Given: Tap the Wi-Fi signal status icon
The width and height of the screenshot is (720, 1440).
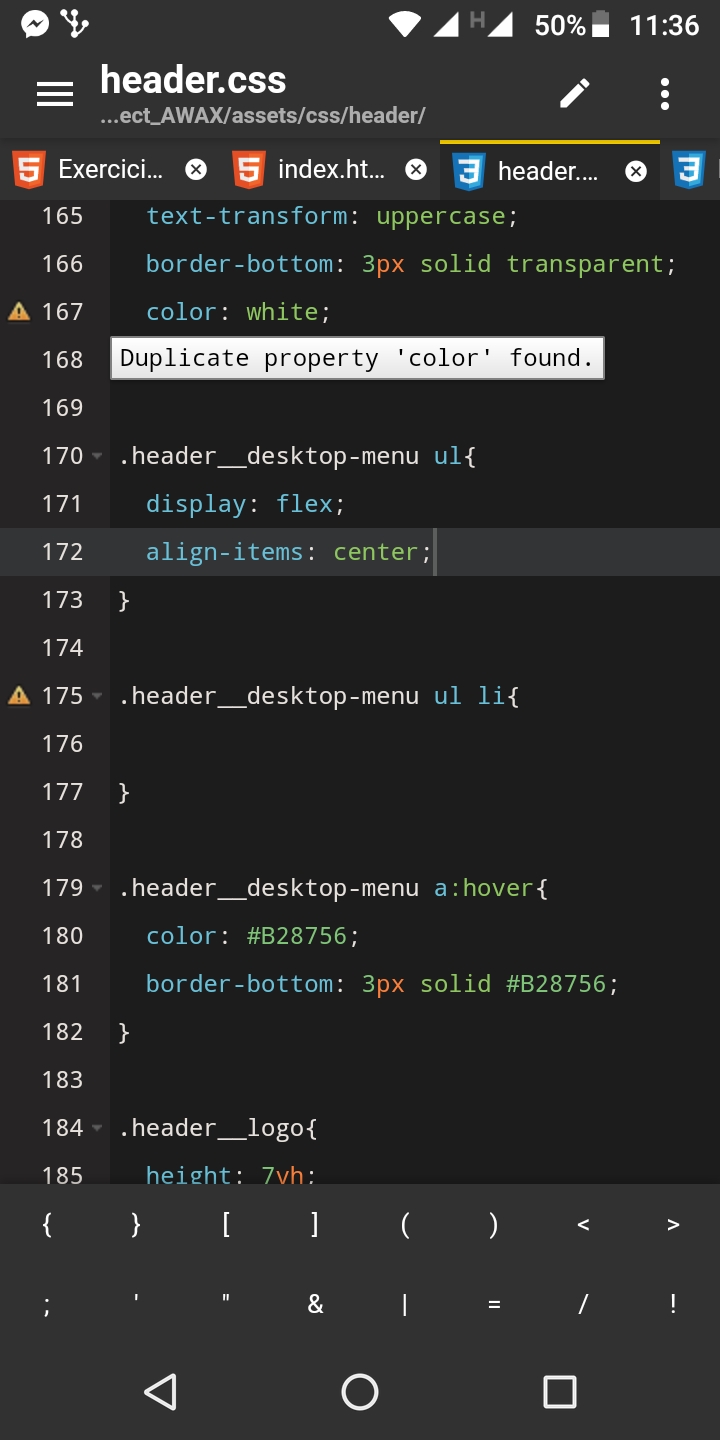Looking at the screenshot, I should pos(406,24).
